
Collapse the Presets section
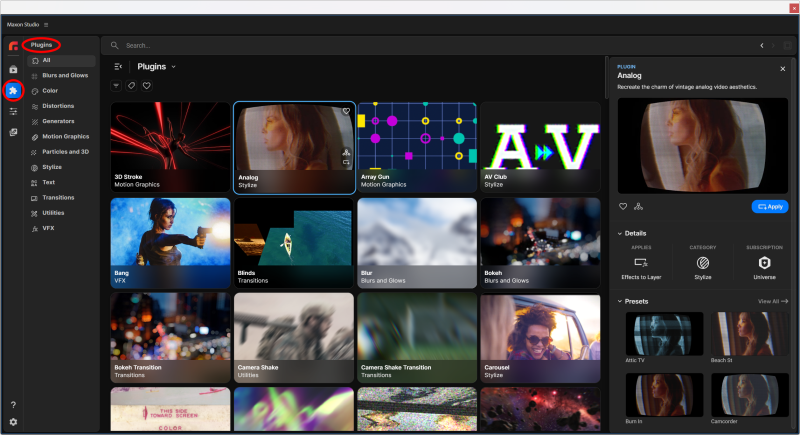pyautogui.click(x=620, y=301)
